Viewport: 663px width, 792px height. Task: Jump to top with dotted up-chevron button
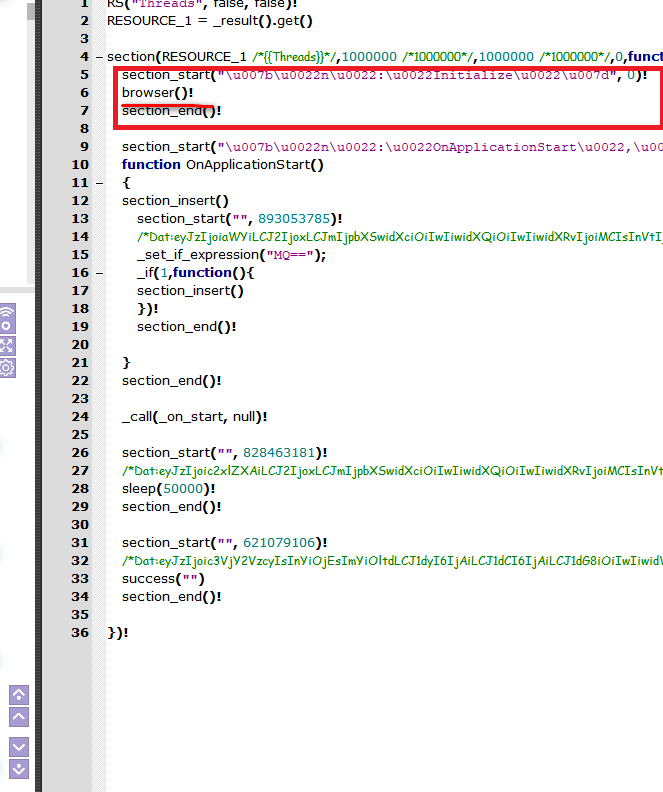click(19, 695)
